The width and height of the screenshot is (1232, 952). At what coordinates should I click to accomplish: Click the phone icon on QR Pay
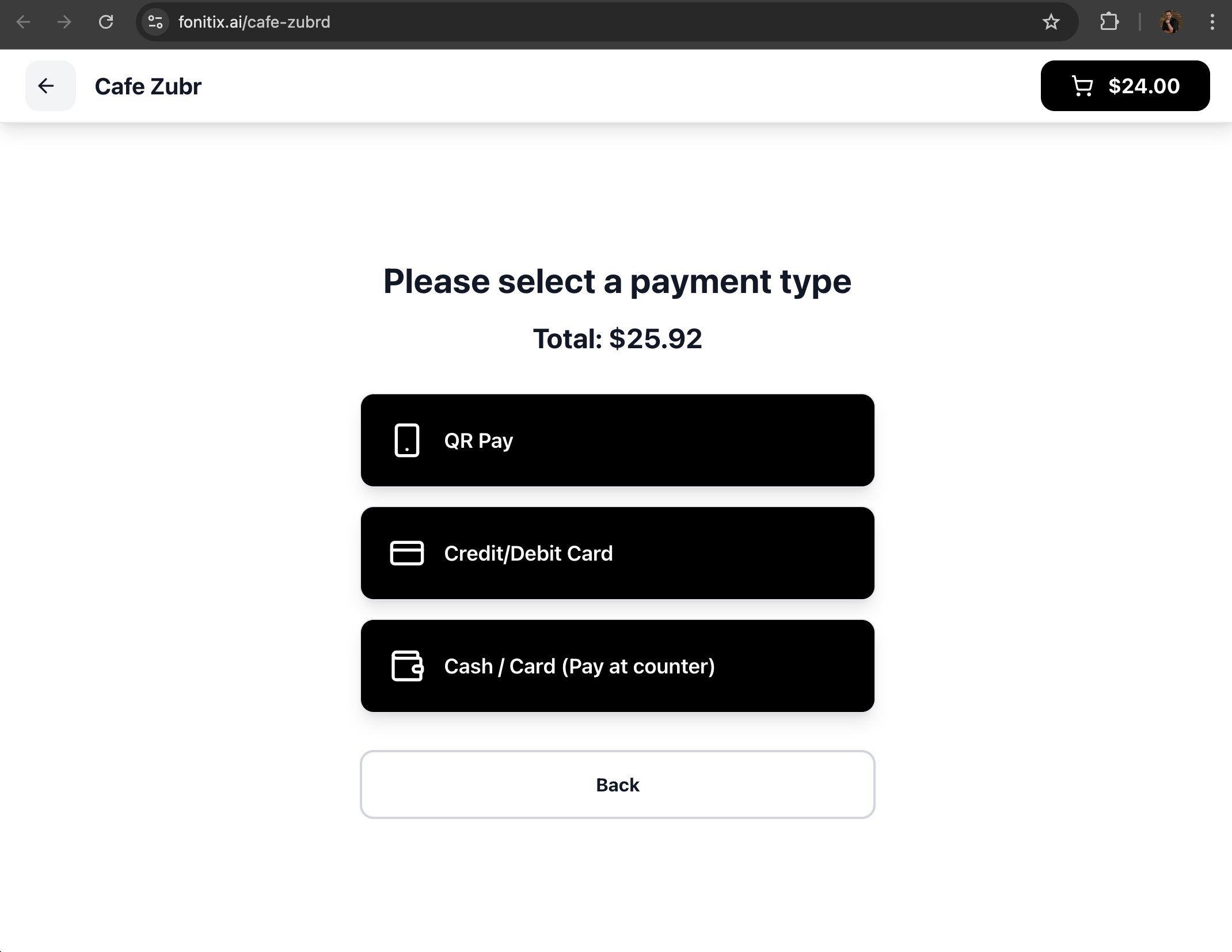(406, 440)
